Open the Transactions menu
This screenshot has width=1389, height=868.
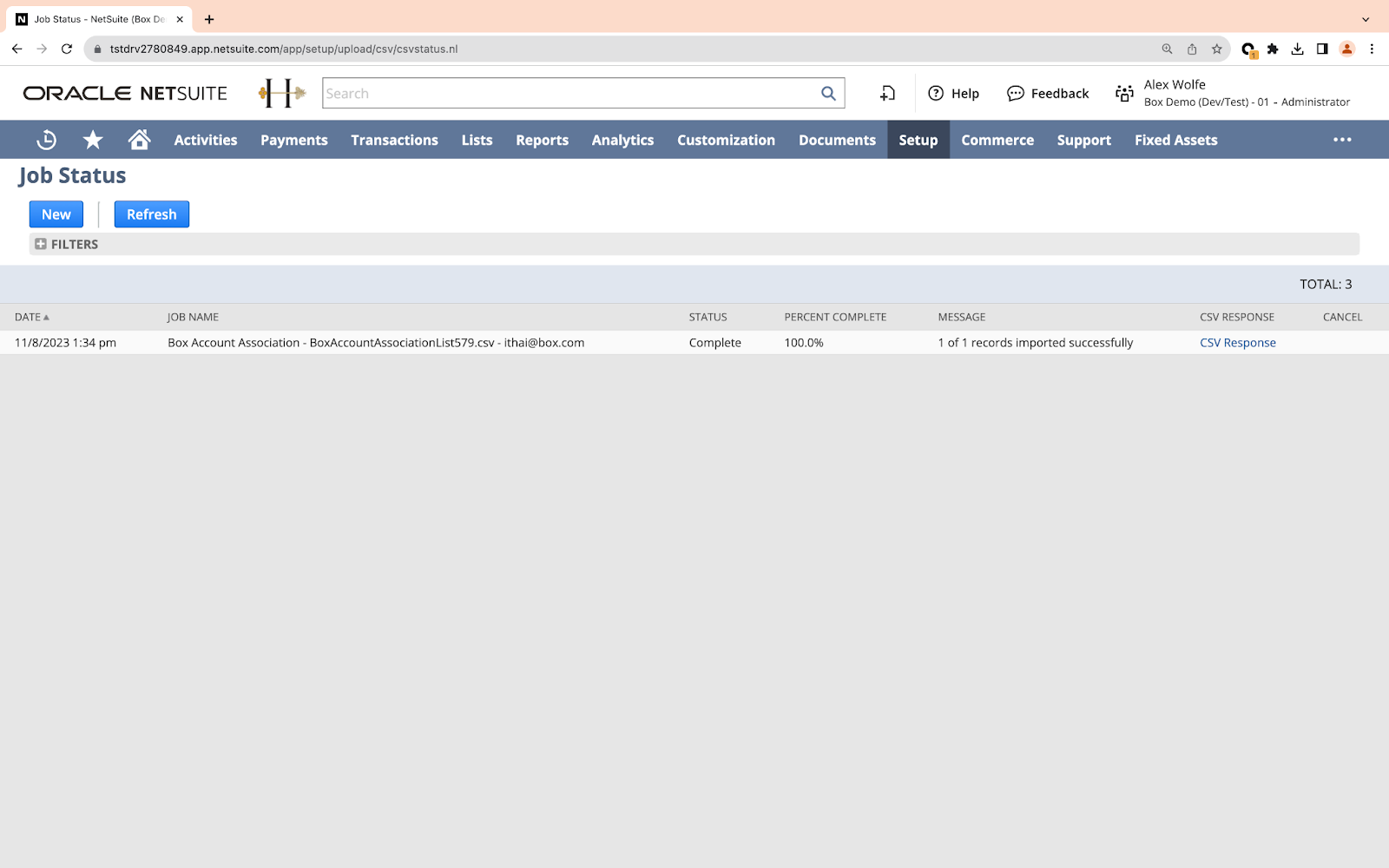point(394,141)
